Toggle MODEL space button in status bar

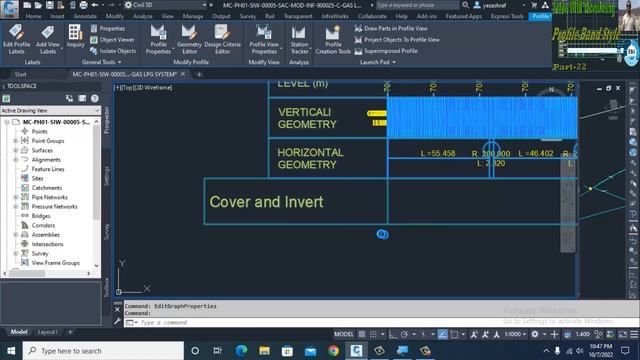pos(344,334)
